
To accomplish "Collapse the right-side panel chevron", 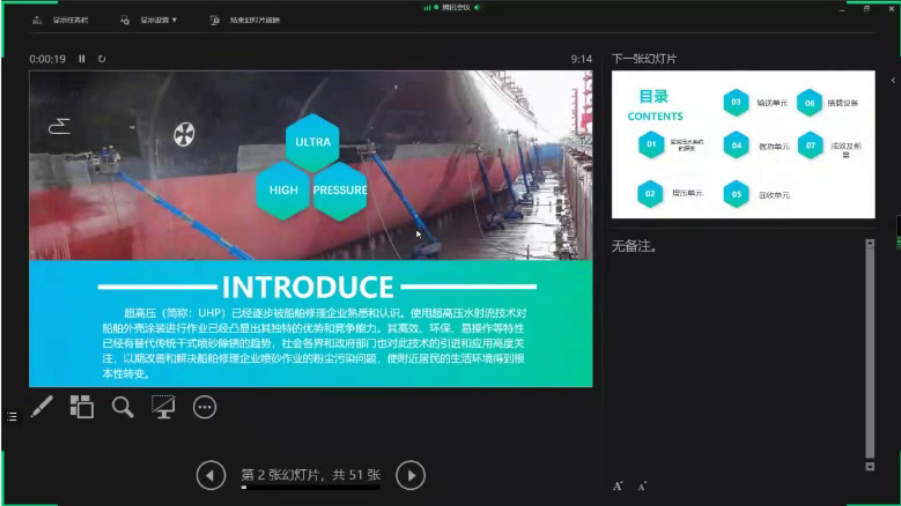I will coord(893,80).
